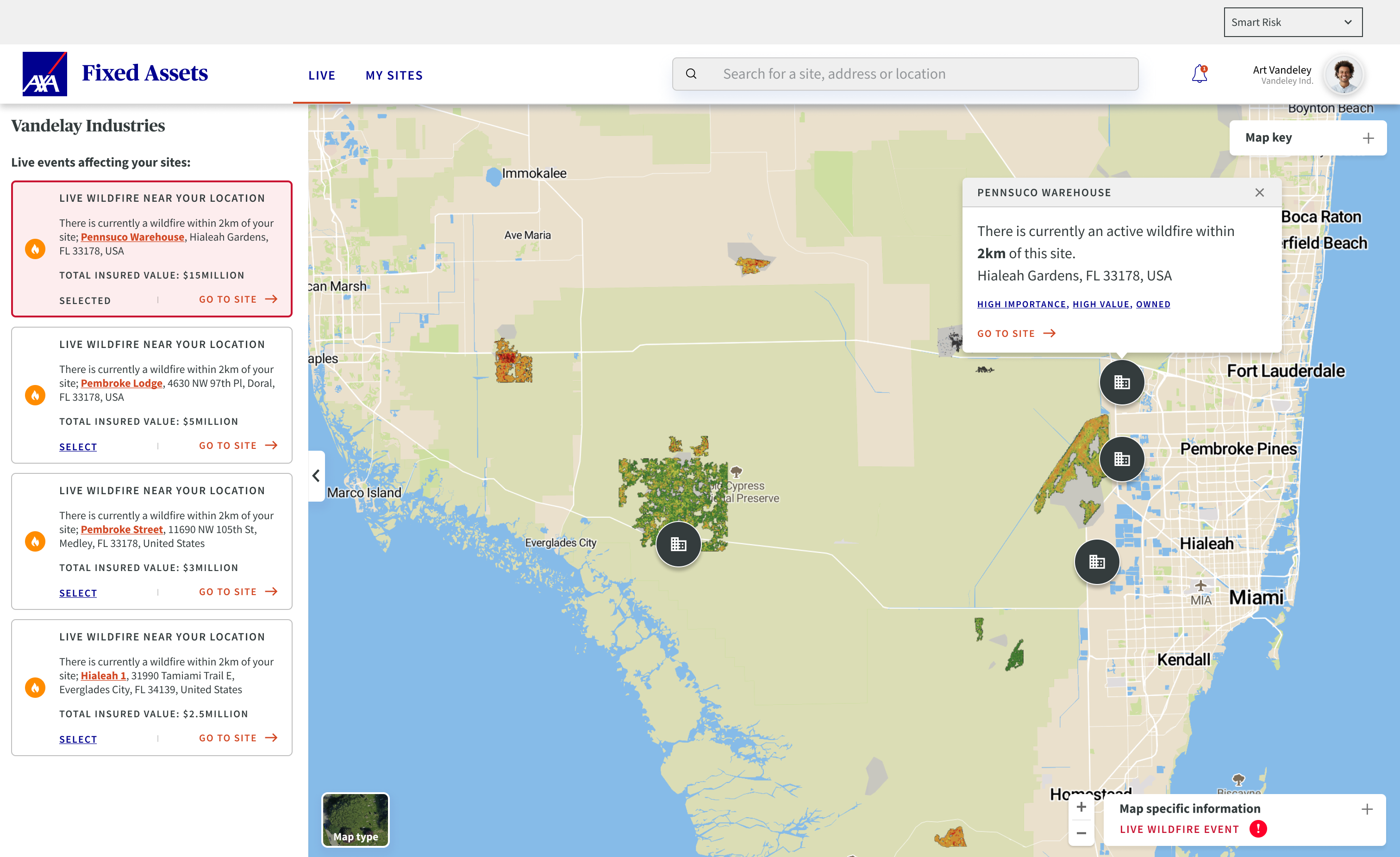Screen dimensions: 1400x857
Task: Click the Fixed Assets title
Action: [x=145, y=73]
